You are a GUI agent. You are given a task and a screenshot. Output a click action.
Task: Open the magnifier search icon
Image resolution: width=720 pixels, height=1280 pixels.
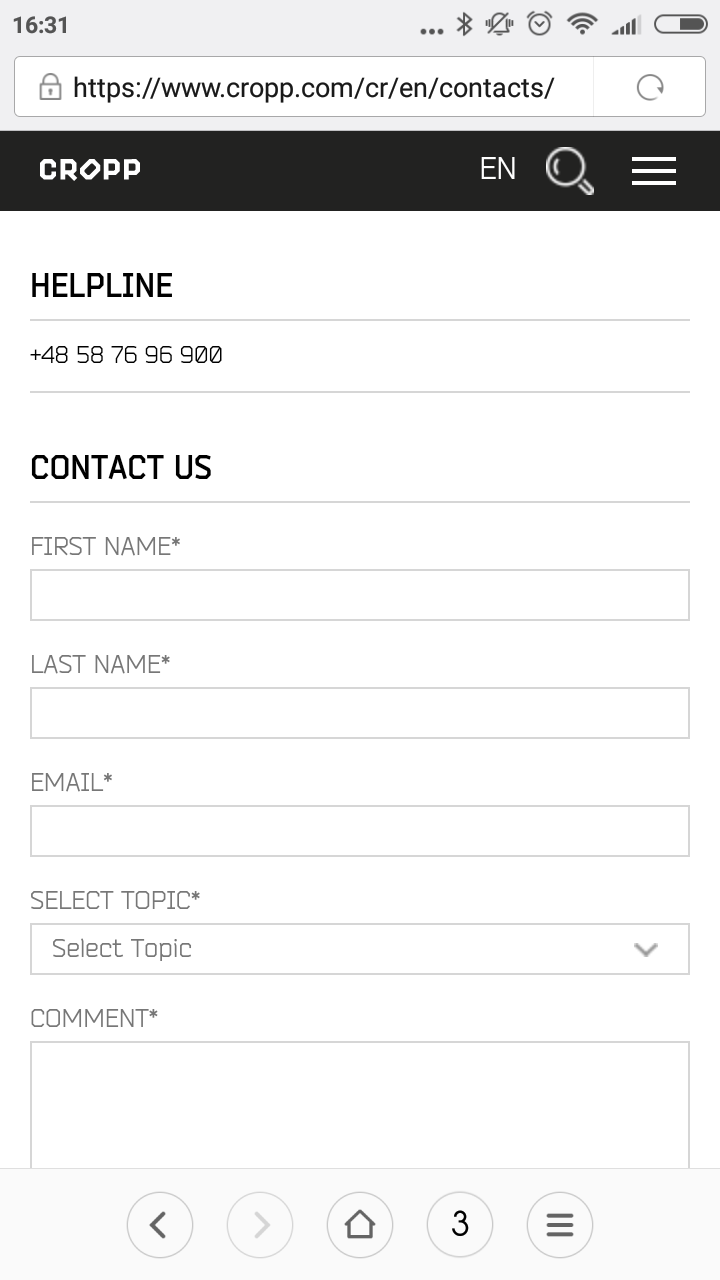coord(570,170)
